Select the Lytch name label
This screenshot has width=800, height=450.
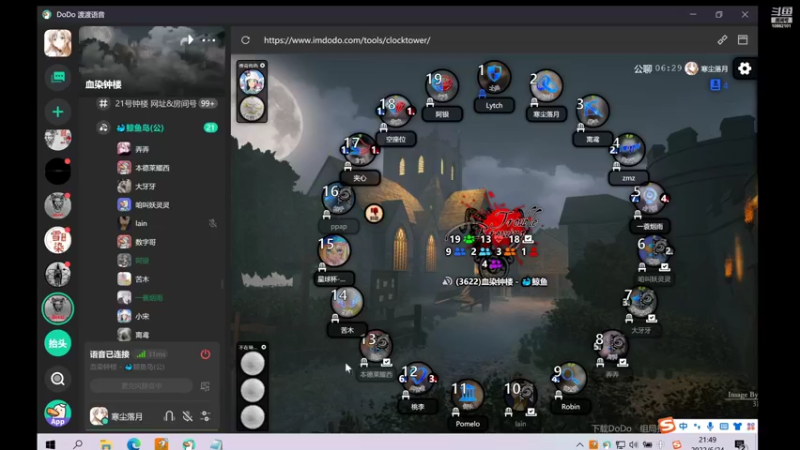[x=494, y=106]
